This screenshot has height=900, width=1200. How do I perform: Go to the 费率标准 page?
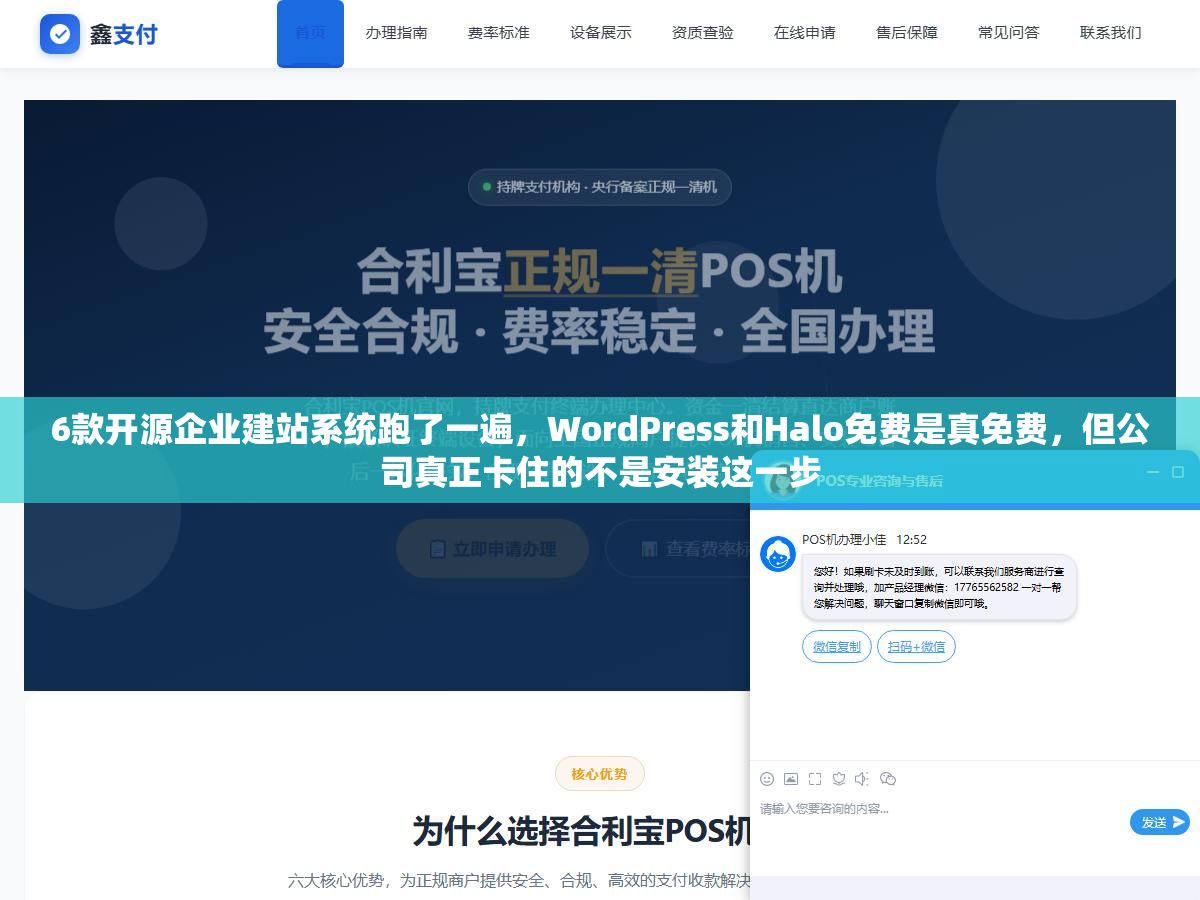coord(498,33)
